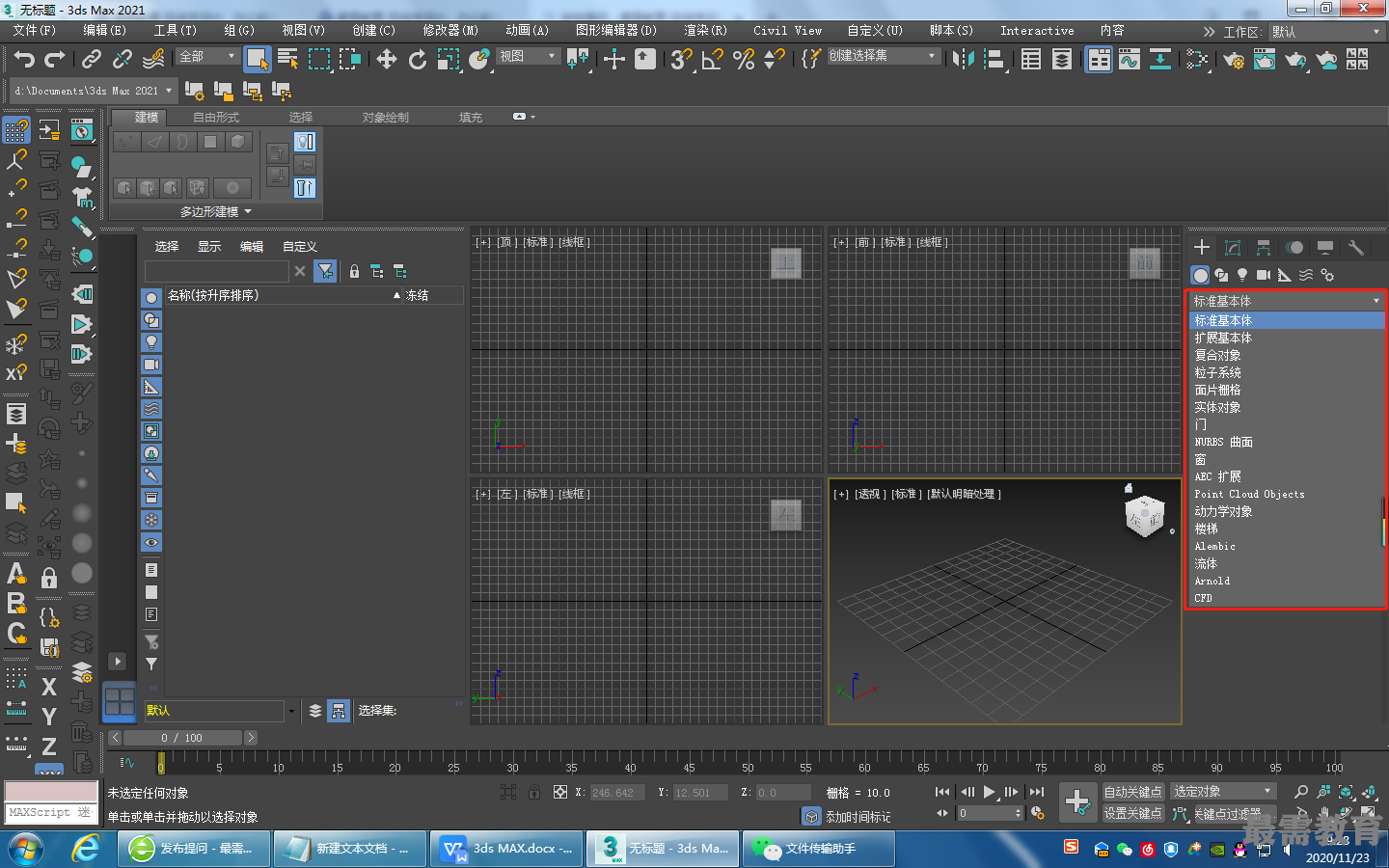This screenshot has width=1389, height=868.
Task: Click the Unlink Selection icon
Action: point(123,60)
